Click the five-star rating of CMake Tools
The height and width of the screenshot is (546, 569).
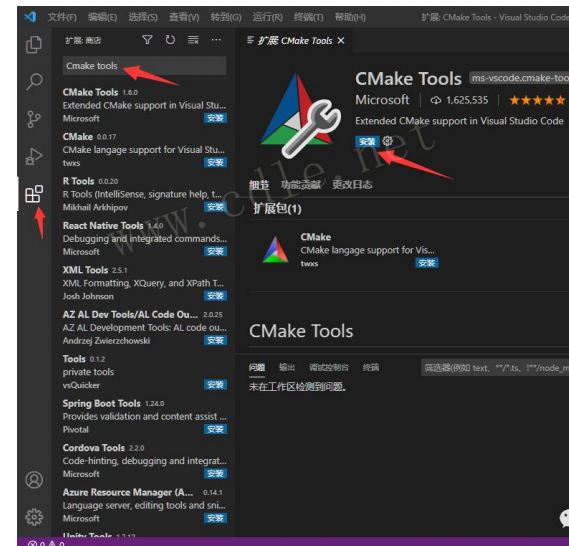[537, 100]
